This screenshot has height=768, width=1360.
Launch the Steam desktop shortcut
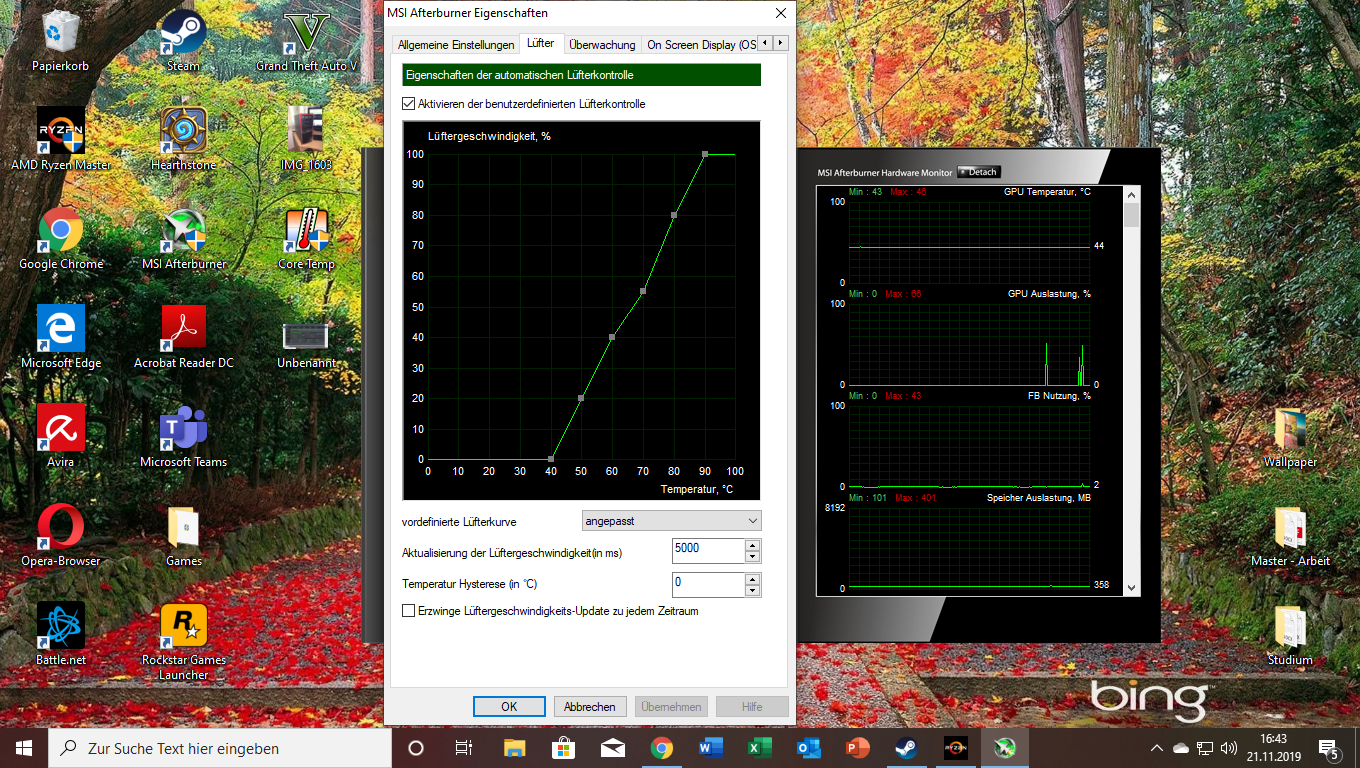[x=183, y=40]
